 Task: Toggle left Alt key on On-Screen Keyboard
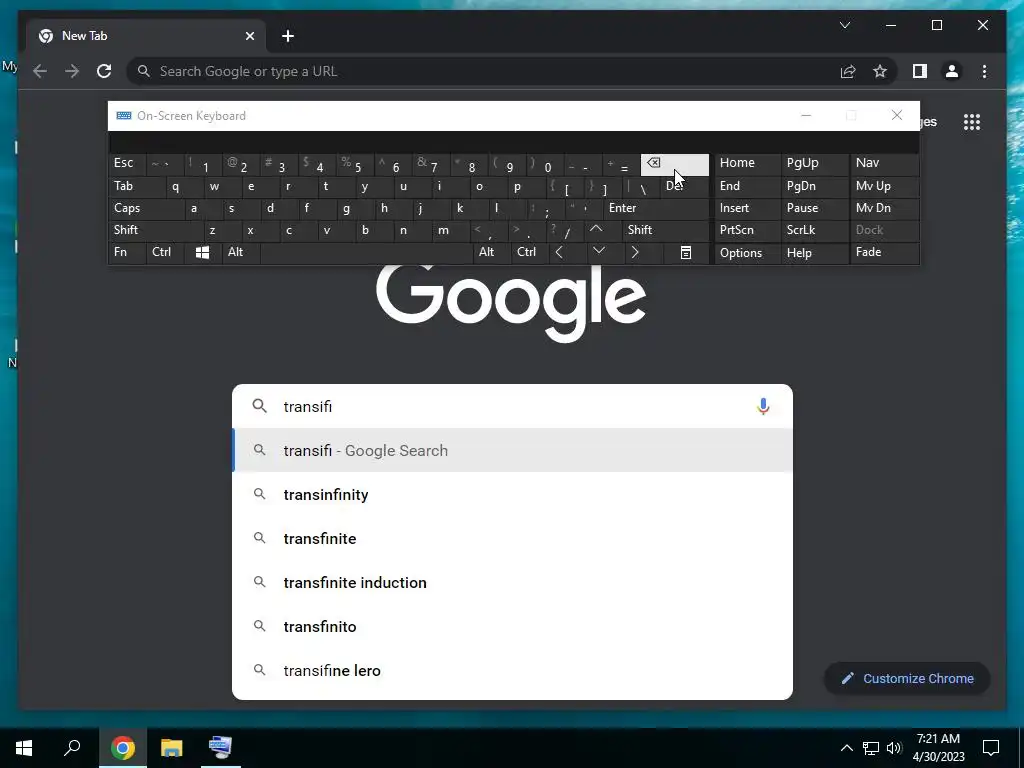pos(240,252)
